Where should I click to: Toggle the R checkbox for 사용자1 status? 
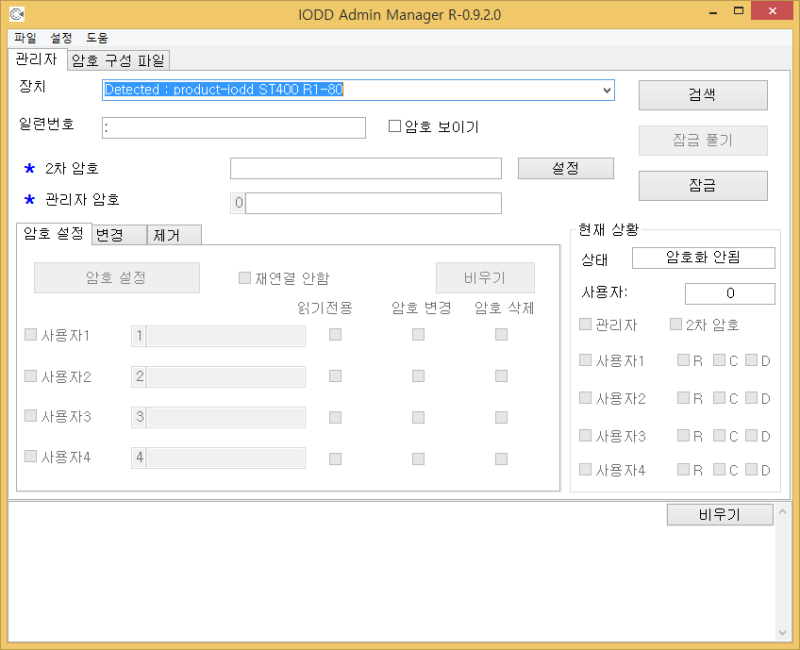683,360
